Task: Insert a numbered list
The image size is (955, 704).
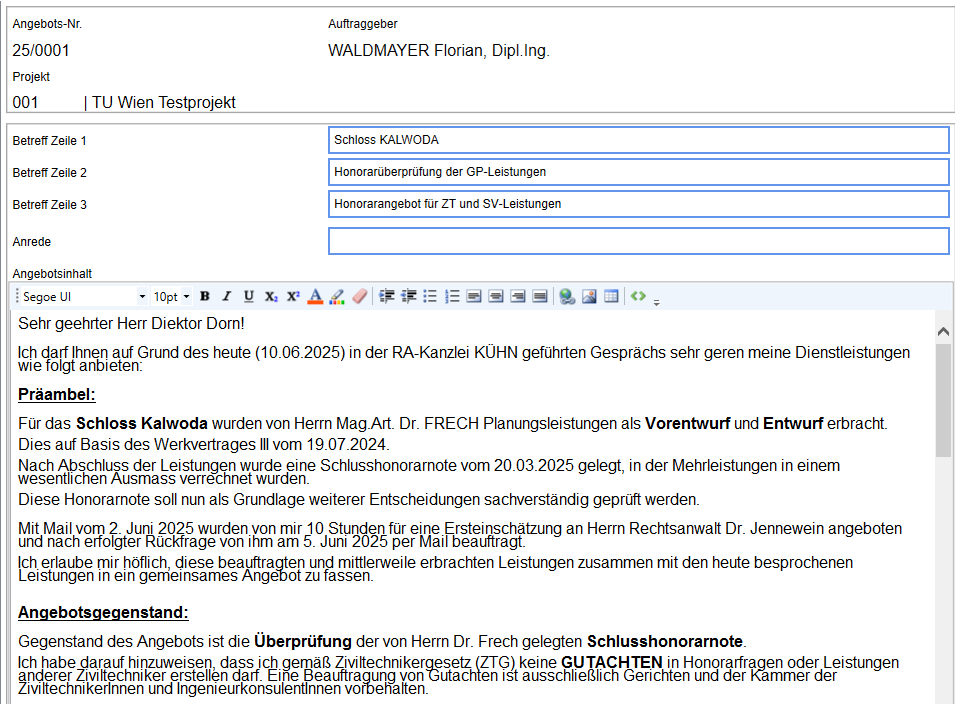Action: [452, 297]
